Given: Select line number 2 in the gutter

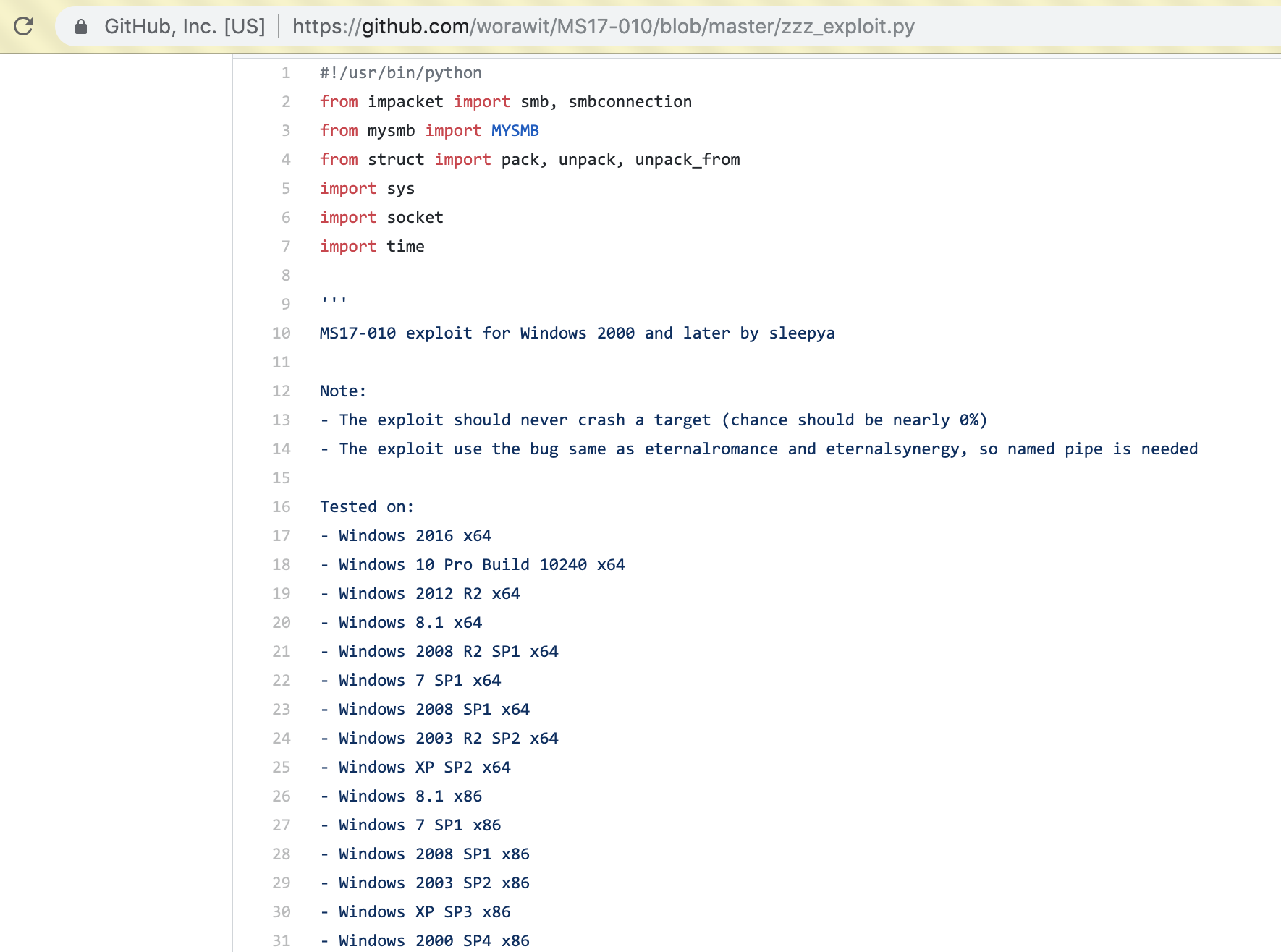Looking at the screenshot, I should pos(286,102).
